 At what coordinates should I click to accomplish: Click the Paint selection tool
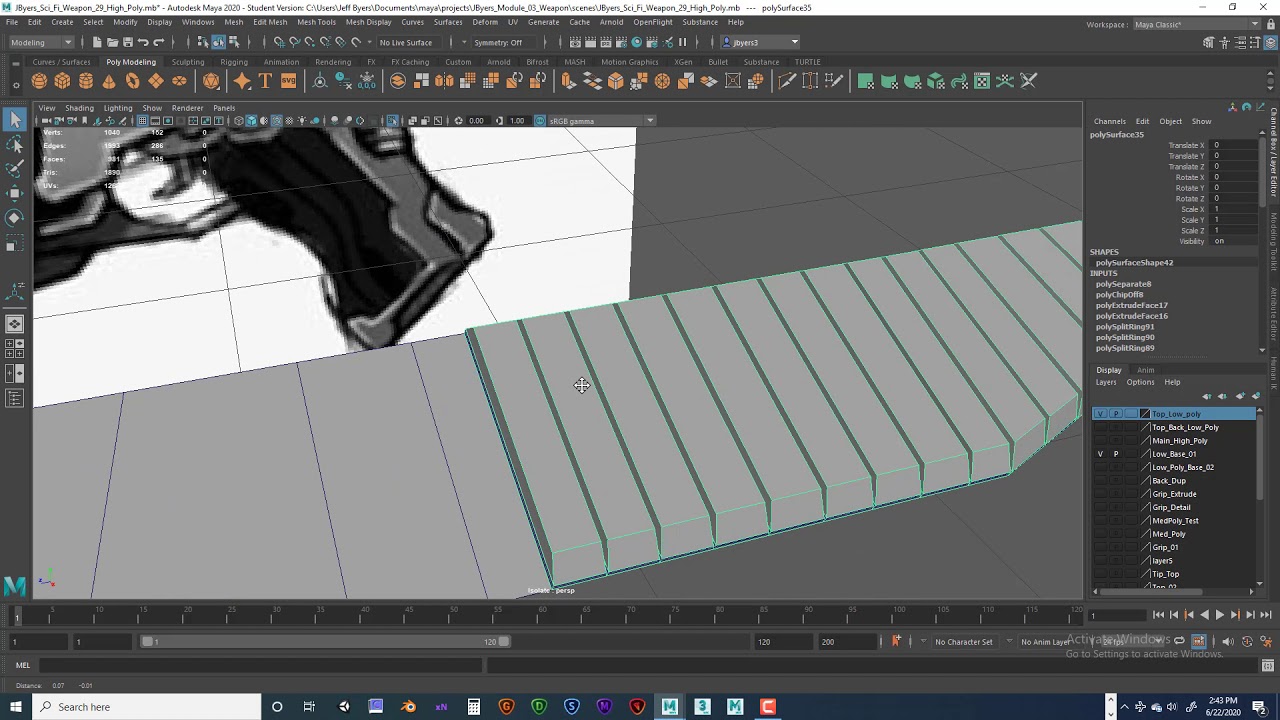[x=14, y=169]
